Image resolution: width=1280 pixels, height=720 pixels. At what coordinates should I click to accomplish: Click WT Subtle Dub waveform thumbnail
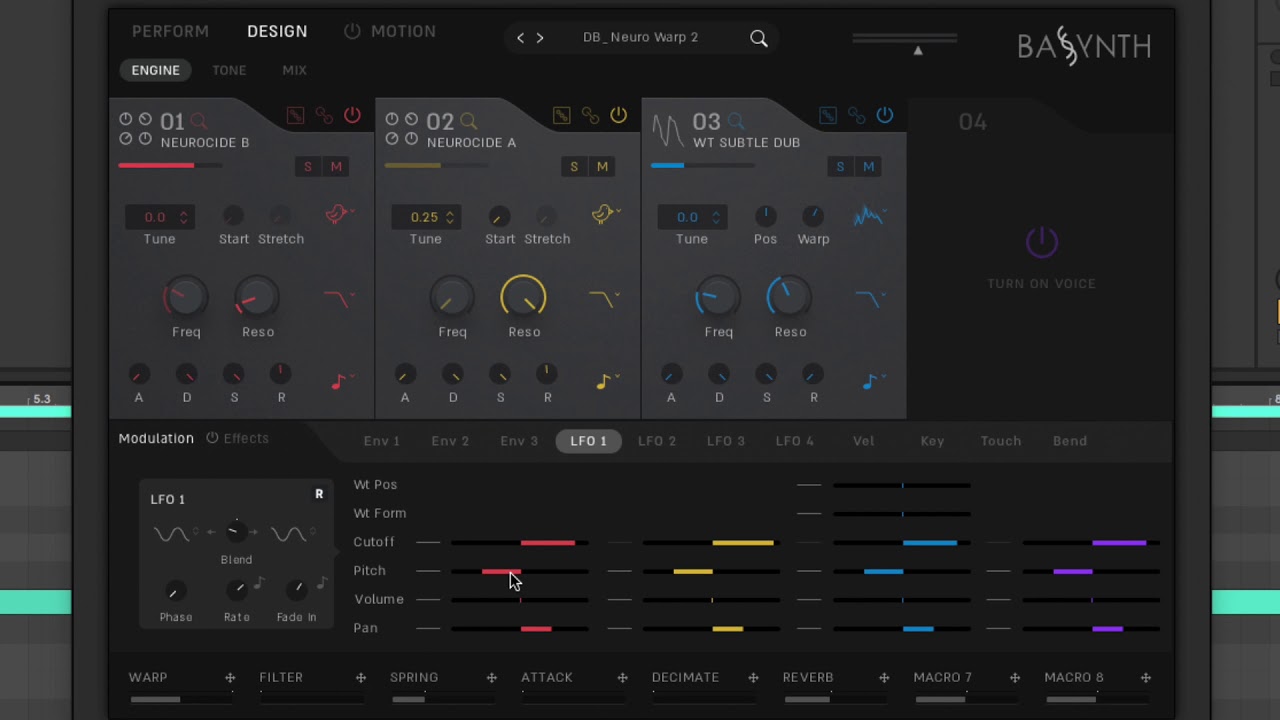(x=667, y=128)
